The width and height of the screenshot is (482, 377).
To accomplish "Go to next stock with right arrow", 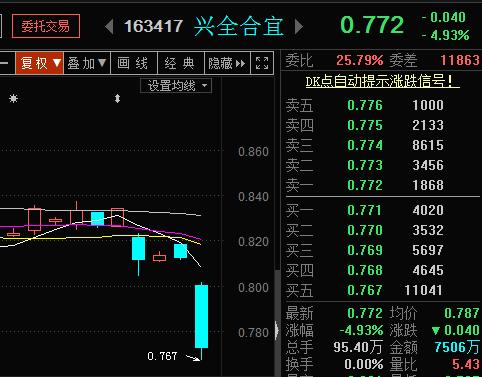I will pos(299,27).
